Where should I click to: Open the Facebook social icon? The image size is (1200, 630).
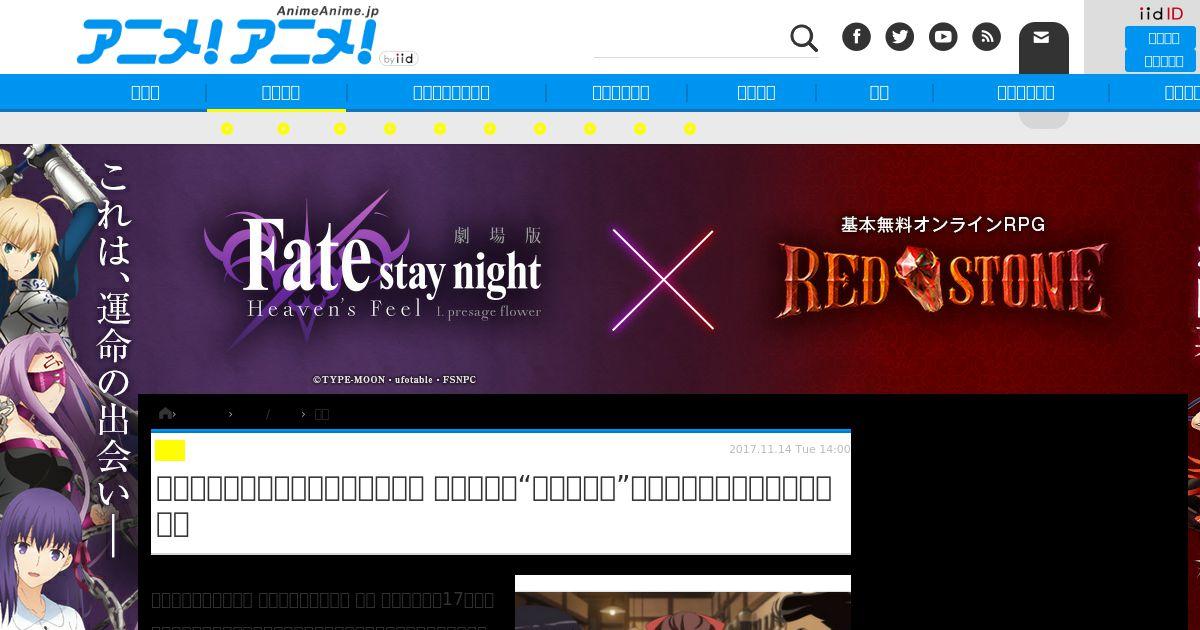pyautogui.click(x=856, y=37)
